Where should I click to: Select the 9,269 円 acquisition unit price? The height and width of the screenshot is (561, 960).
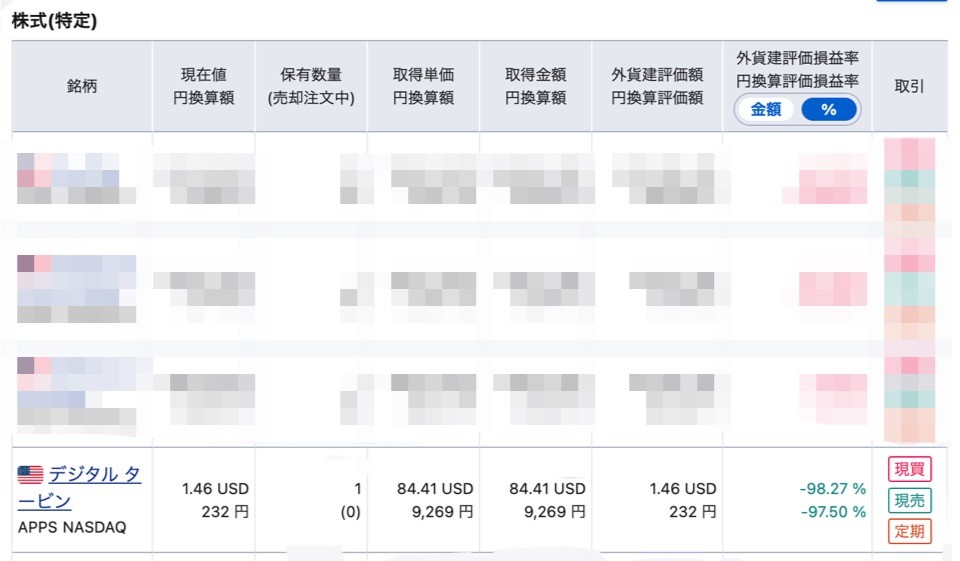point(442,511)
